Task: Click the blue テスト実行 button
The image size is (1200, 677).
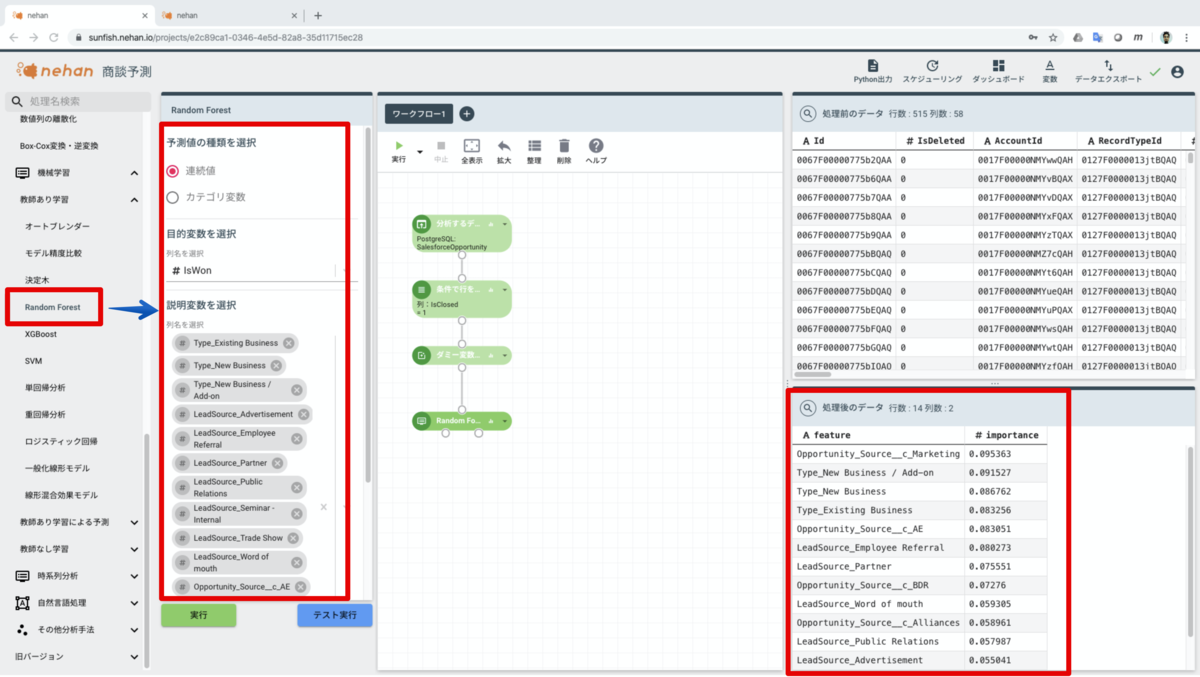Action: coord(334,615)
